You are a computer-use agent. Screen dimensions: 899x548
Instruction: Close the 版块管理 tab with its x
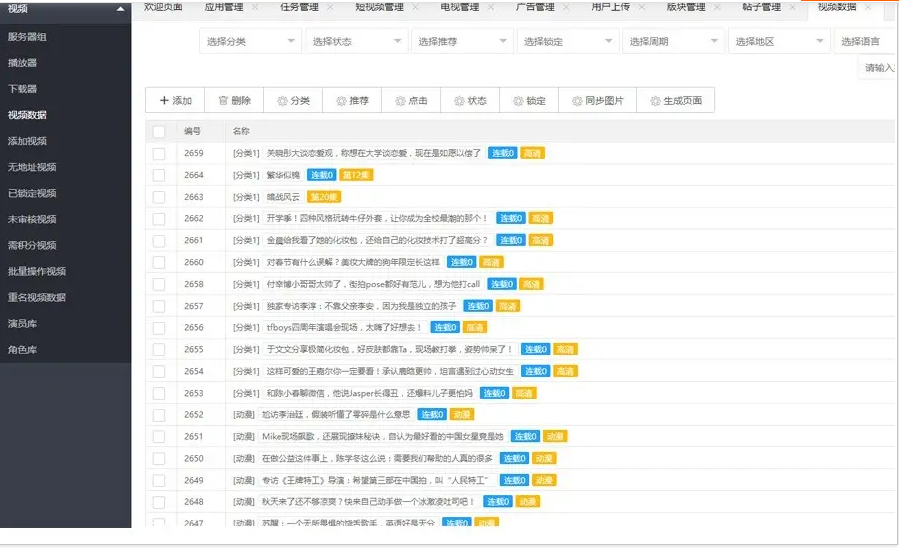pos(717,7)
